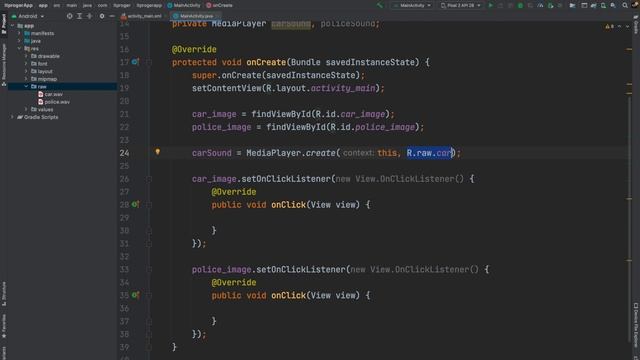Viewport: 640px width, 360px height.
Task: Toggle code fold on line 26
Action: click(x=149, y=179)
